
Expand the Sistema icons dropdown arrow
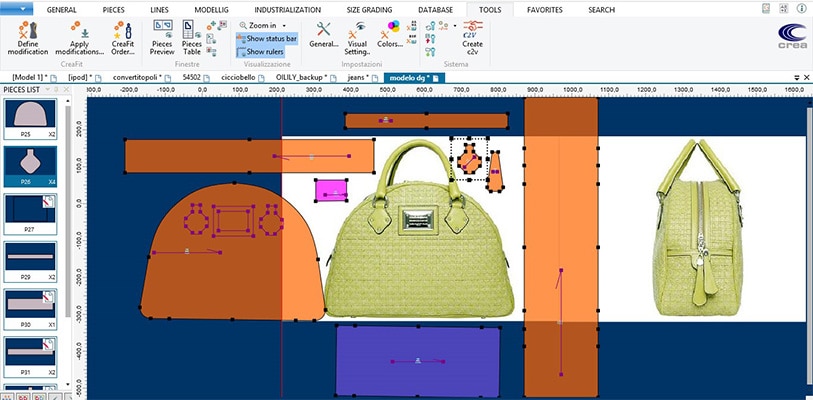[x=455, y=25]
